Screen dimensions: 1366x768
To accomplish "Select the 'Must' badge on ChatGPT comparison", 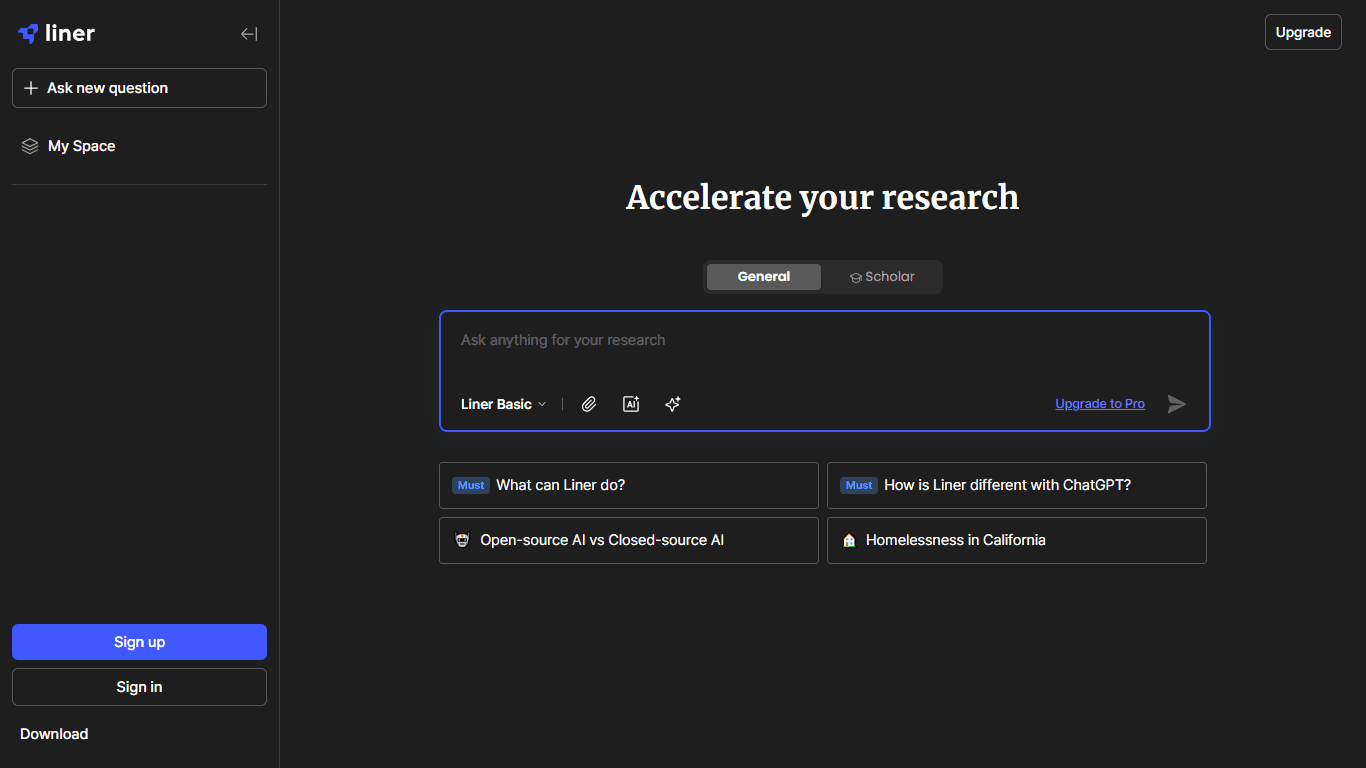I will [x=858, y=485].
